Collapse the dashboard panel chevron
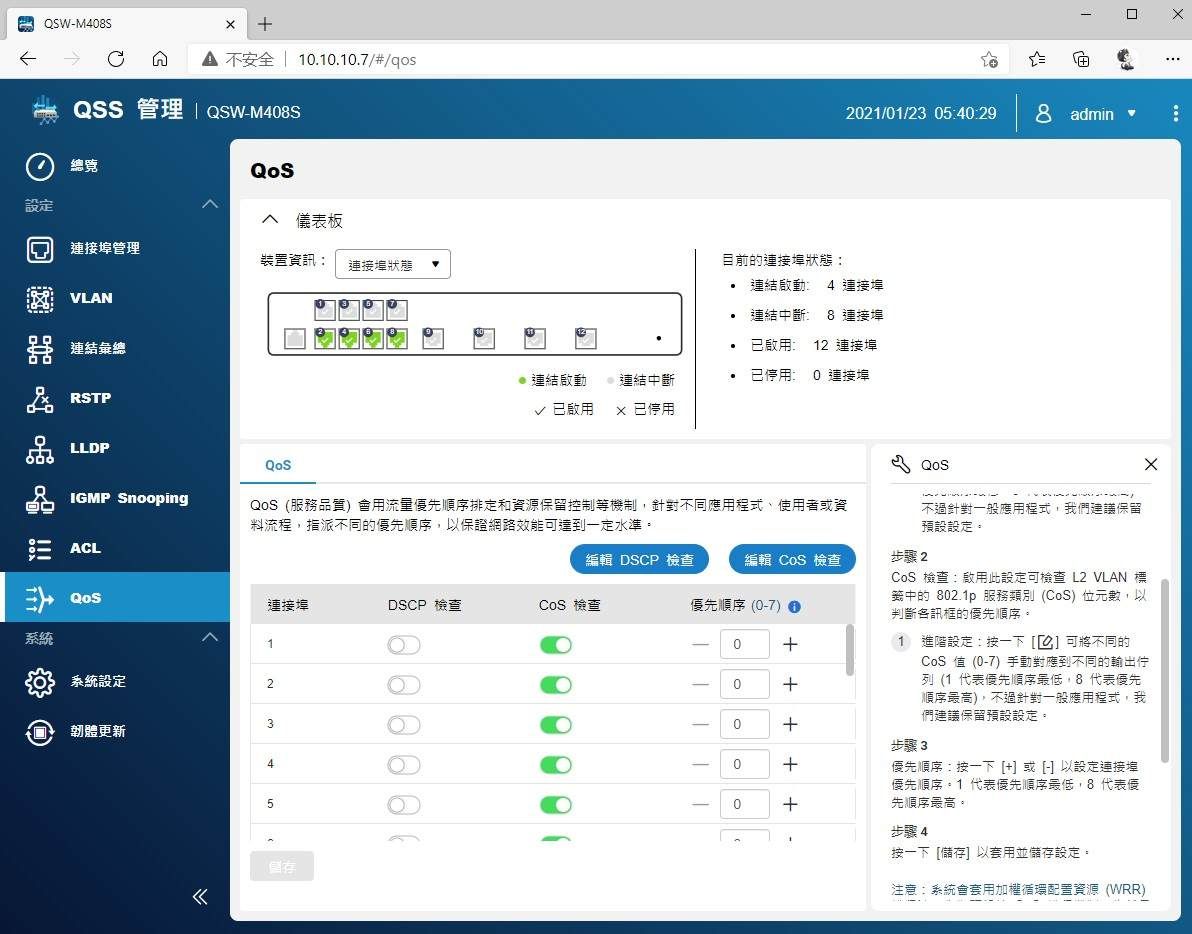This screenshot has height=934, width=1192. (x=269, y=220)
